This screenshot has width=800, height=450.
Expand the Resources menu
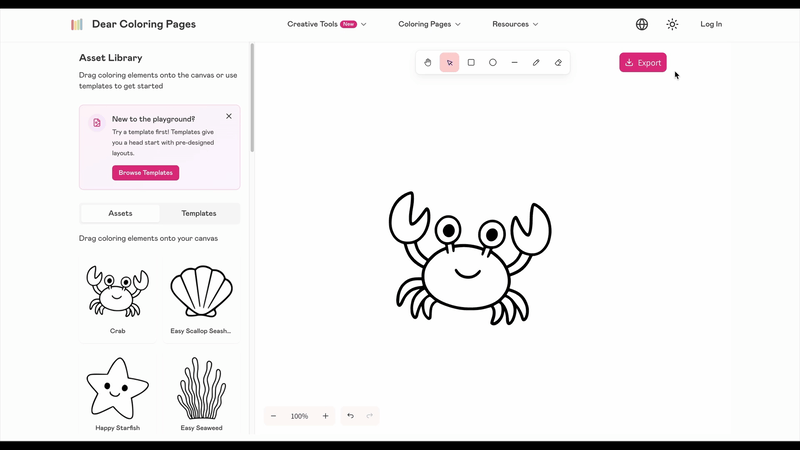click(515, 24)
